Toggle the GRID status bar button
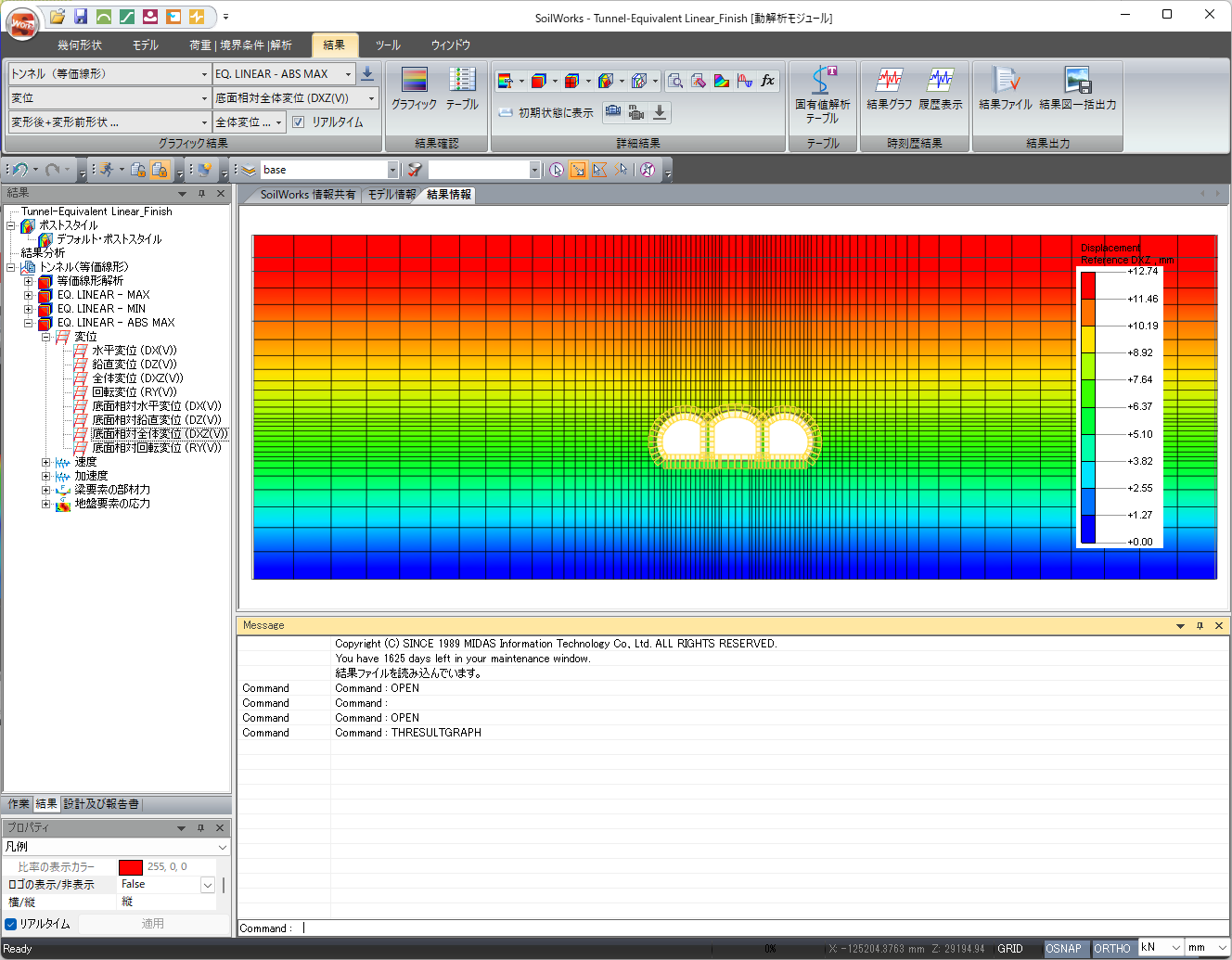Viewport: 1232px width, 960px height. 1010,949
